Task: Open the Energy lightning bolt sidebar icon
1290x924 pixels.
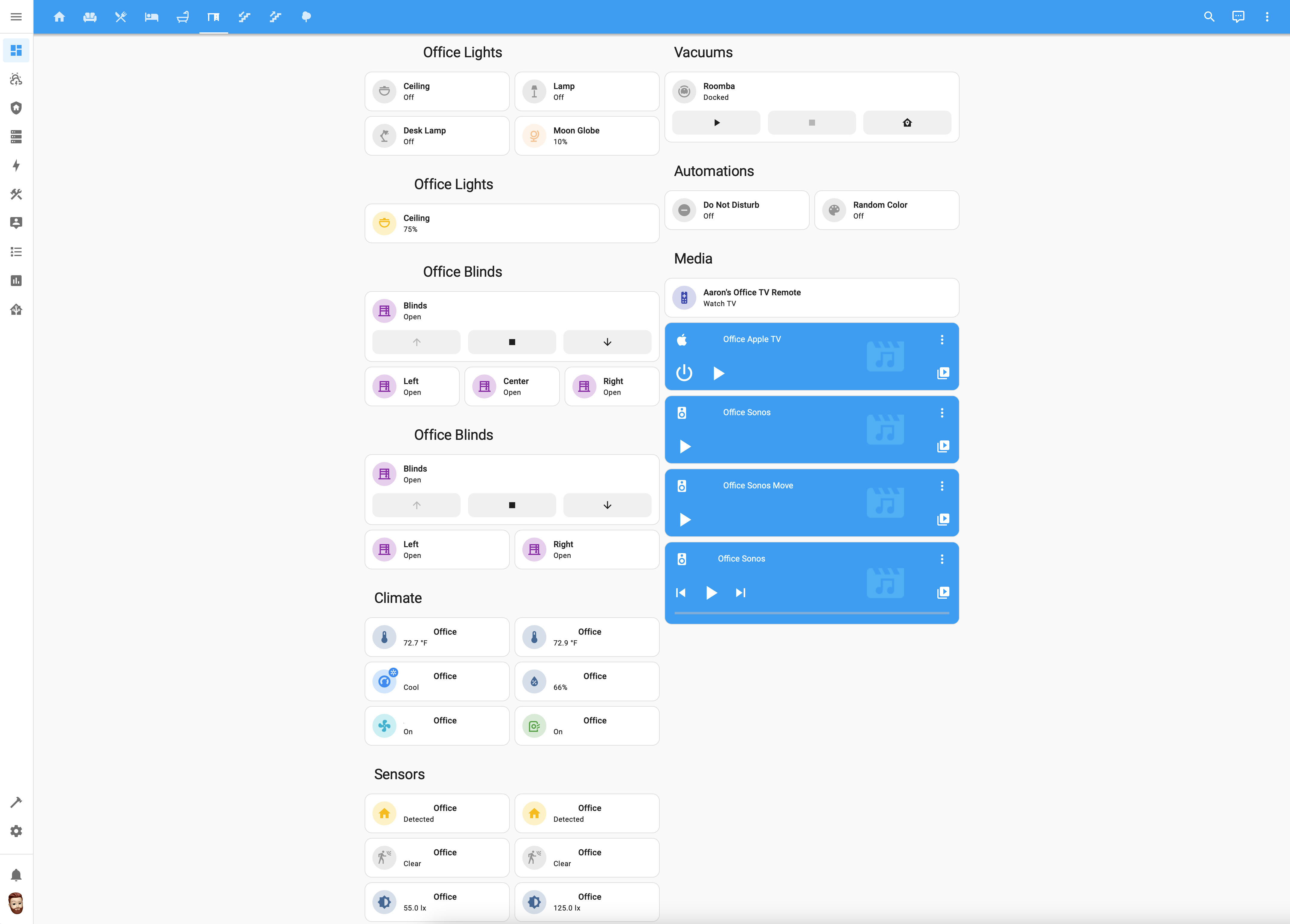Action: point(16,165)
